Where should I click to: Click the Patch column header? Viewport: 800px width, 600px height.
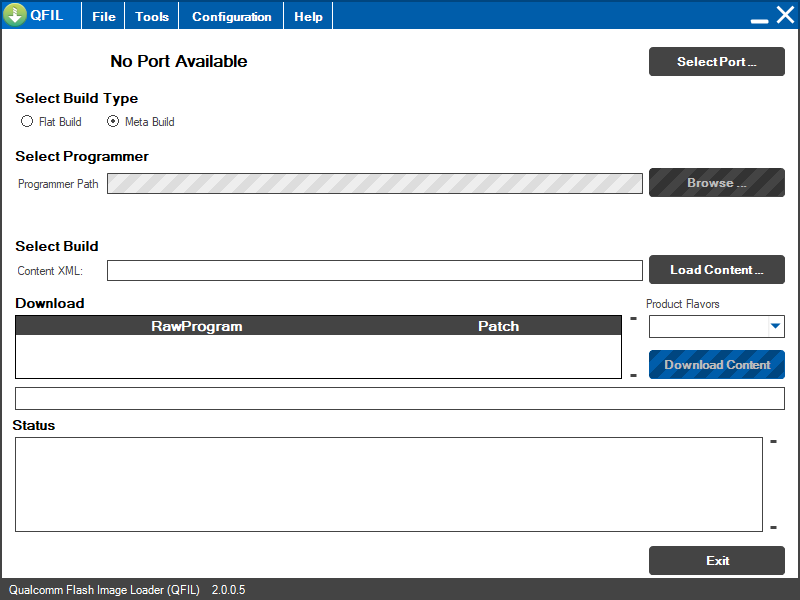click(498, 326)
